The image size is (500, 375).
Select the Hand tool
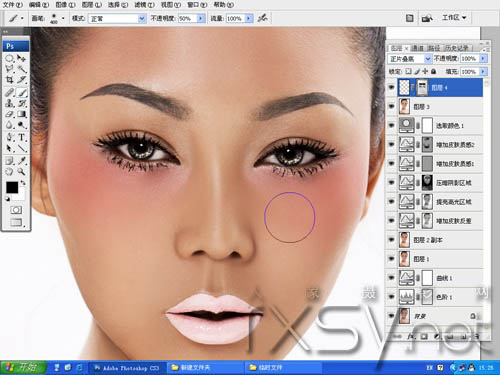[x=10, y=172]
